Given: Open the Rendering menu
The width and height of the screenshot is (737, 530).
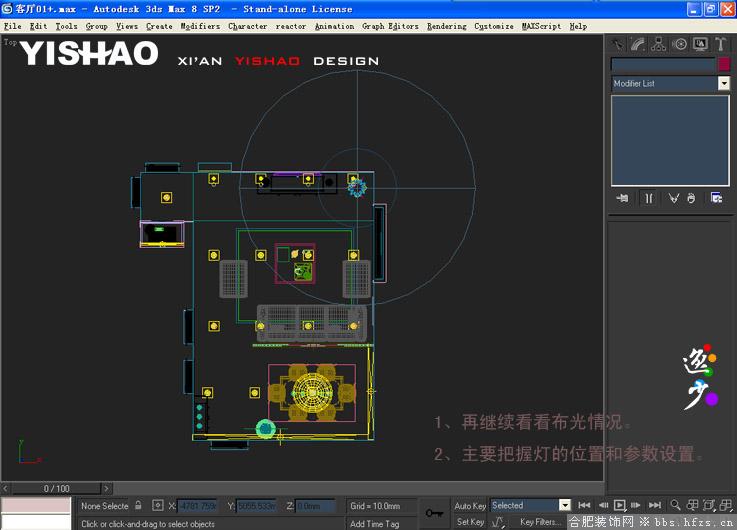Looking at the screenshot, I should [x=447, y=26].
